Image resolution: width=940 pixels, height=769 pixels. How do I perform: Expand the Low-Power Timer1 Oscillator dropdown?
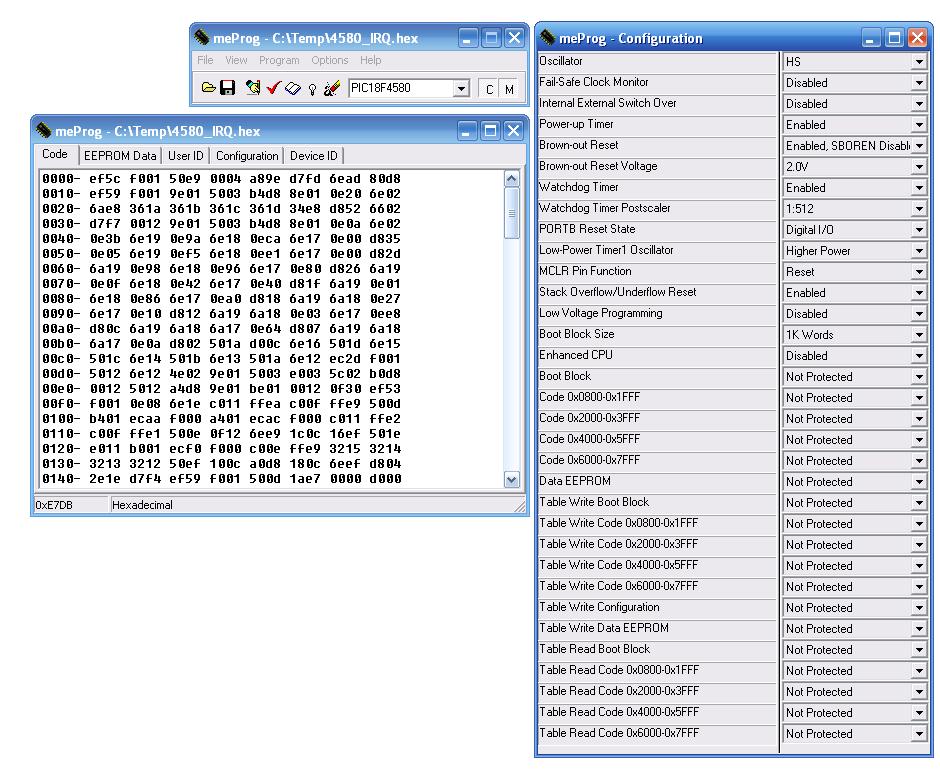coord(919,251)
